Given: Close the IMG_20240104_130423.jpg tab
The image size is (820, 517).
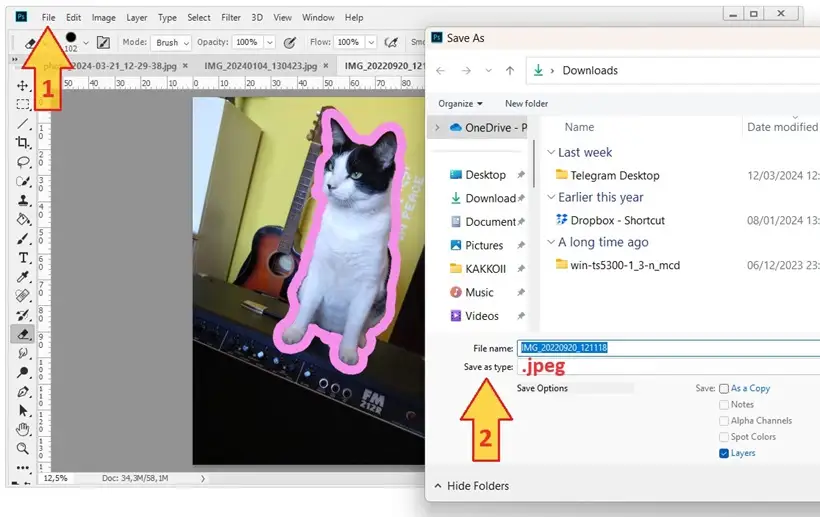Looking at the screenshot, I should pos(326,66).
